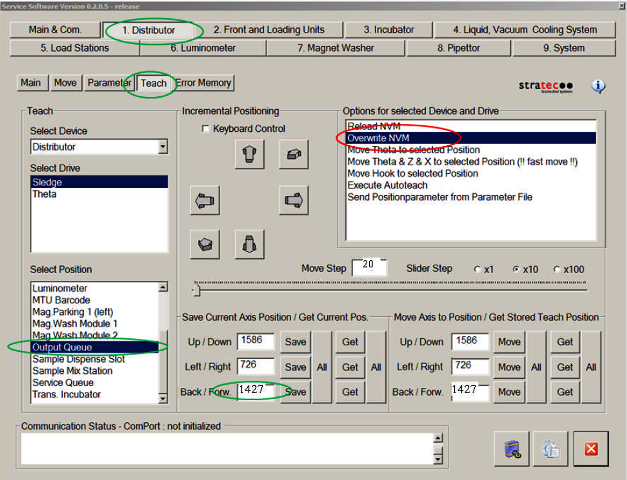627x480 pixels.
Task: Click Move for the Left / Right axis
Action: point(509,367)
